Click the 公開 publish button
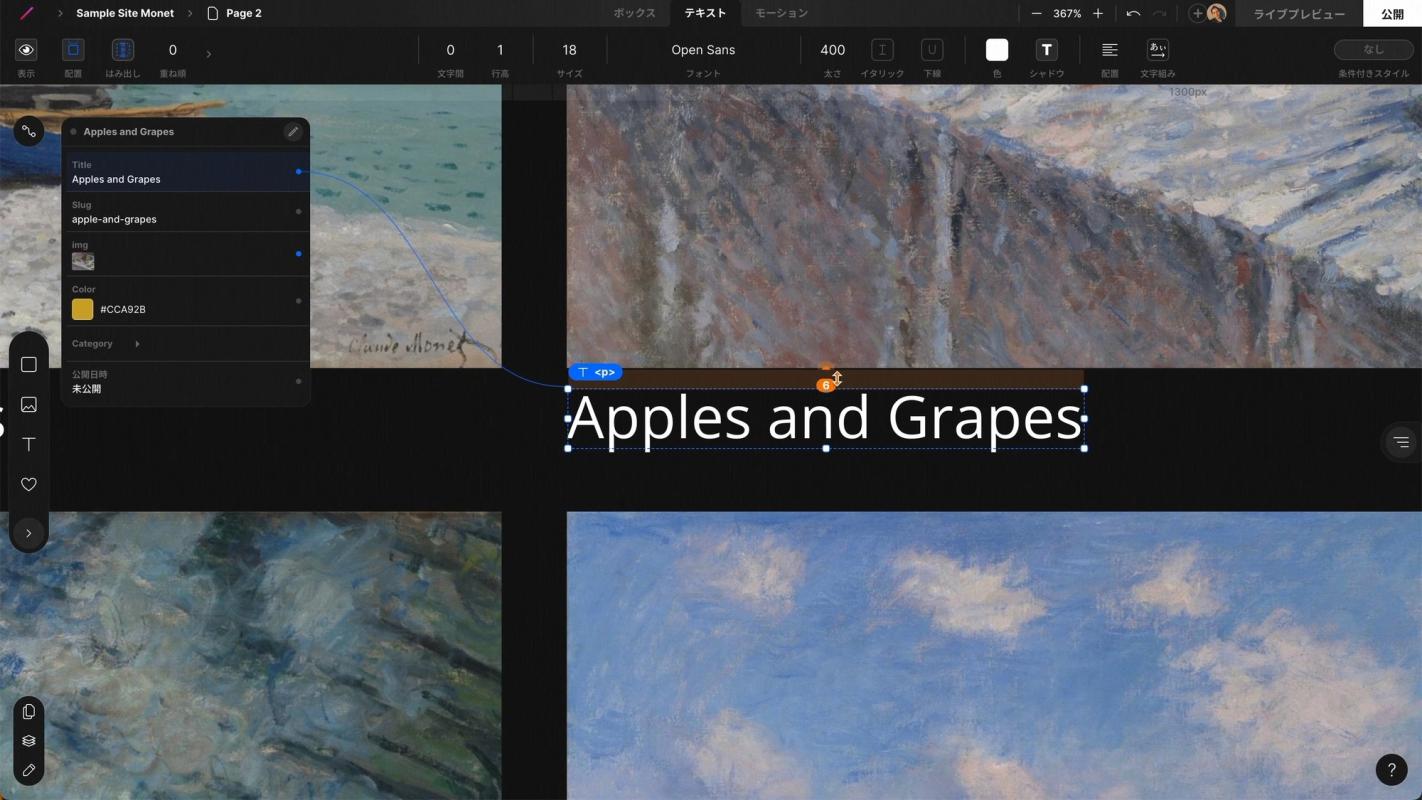Image resolution: width=1422 pixels, height=800 pixels. click(x=1392, y=14)
